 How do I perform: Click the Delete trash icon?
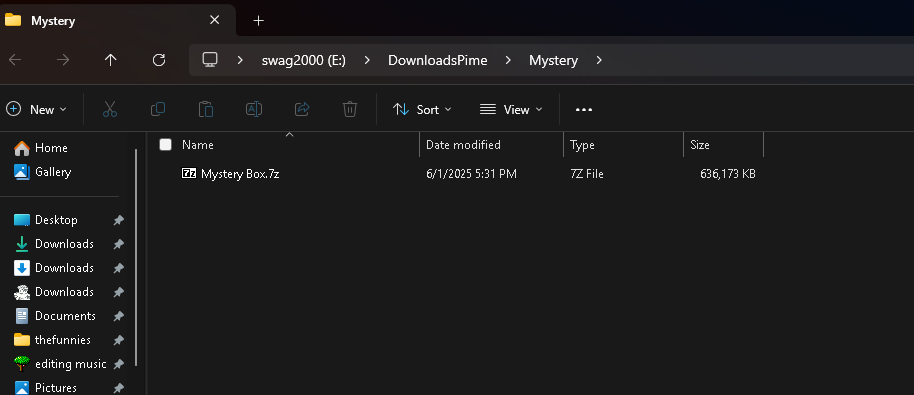[350, 109]
